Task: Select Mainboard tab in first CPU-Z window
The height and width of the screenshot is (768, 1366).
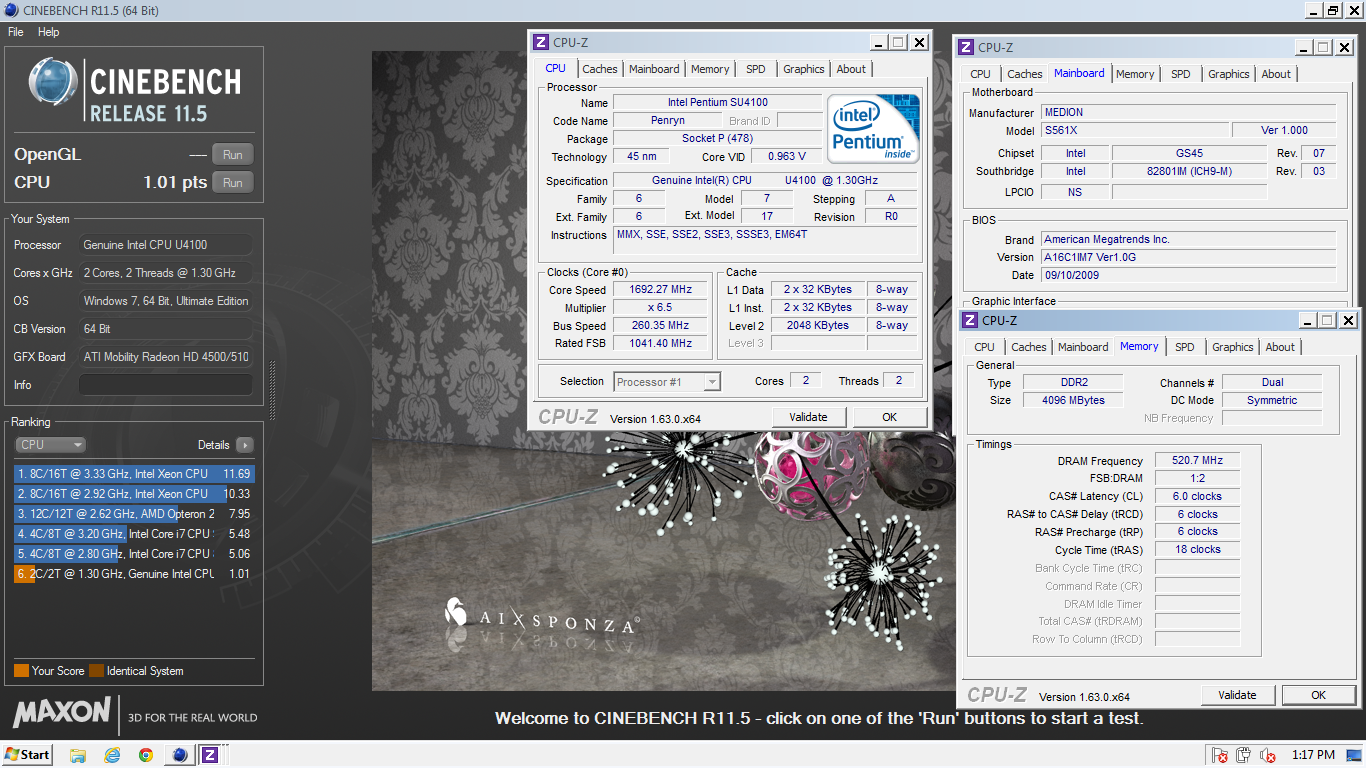Action: [x=654, y=69]
